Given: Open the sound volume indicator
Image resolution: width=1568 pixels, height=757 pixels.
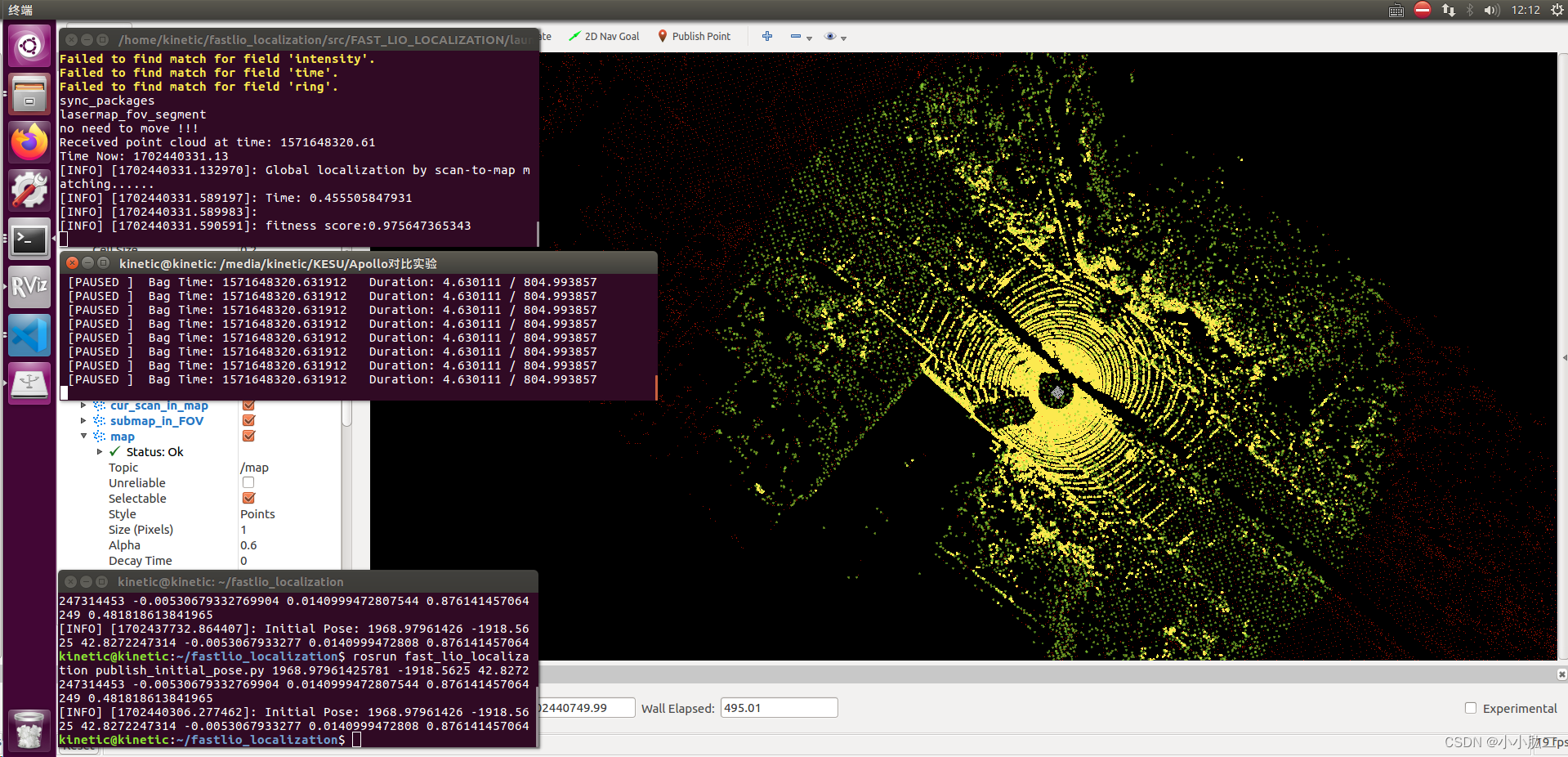Looking at the screenshot, I should pyautogui.click(x=1491, y=10).
